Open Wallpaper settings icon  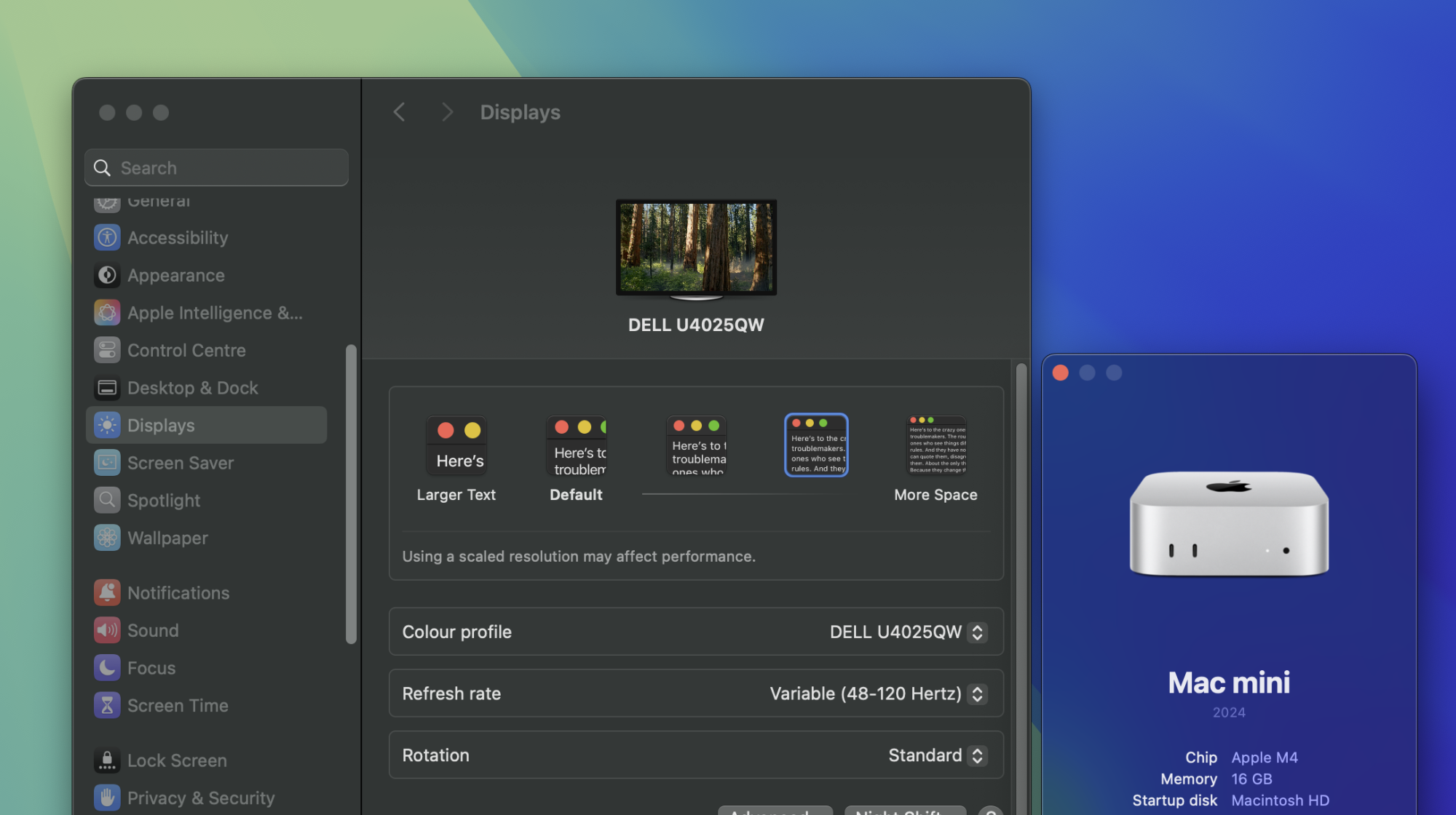(107, 538)
